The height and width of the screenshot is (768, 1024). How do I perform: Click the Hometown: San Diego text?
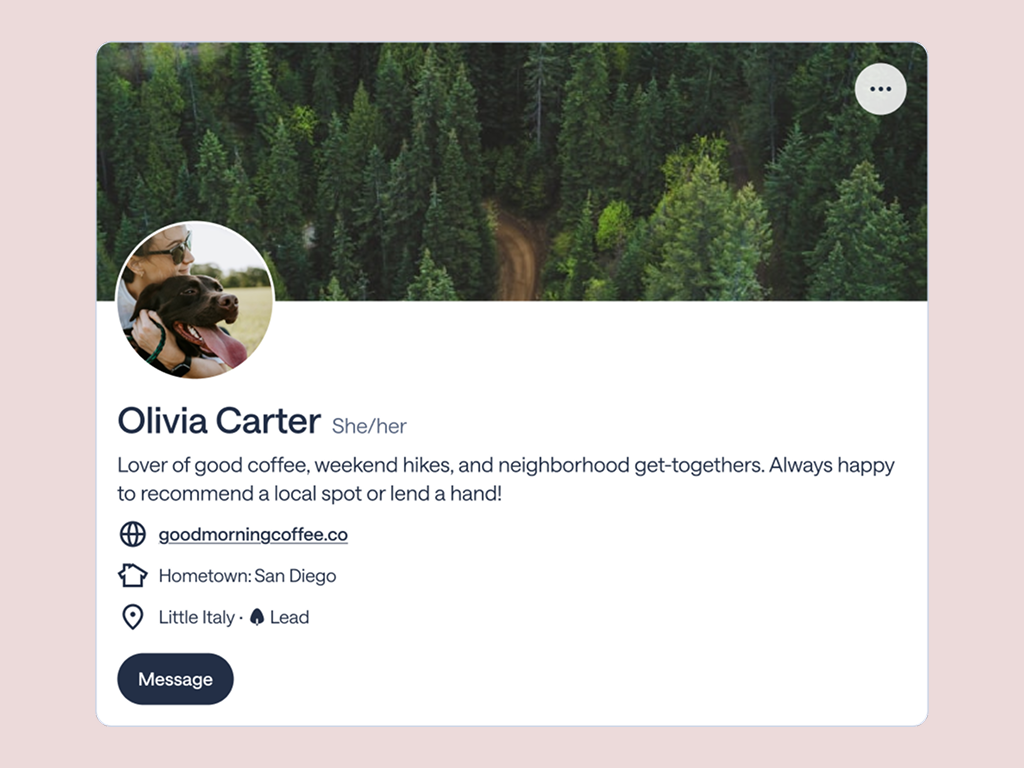tap(248, 576)
